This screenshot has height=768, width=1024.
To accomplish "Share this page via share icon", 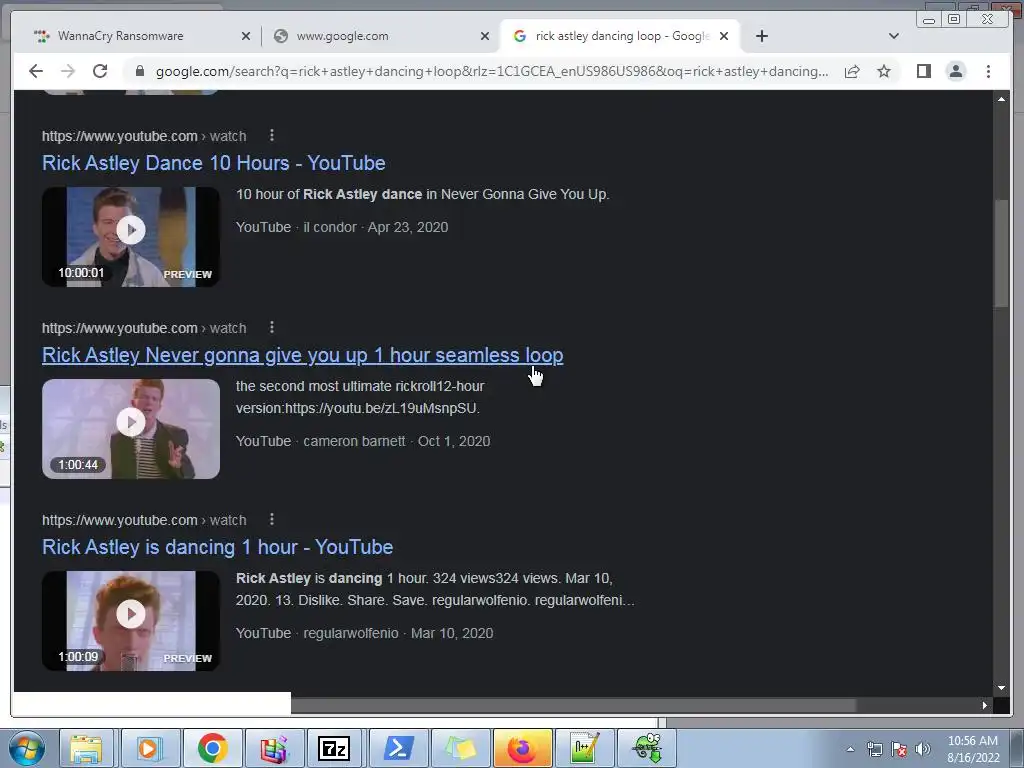I will click(x=852, y=71).
